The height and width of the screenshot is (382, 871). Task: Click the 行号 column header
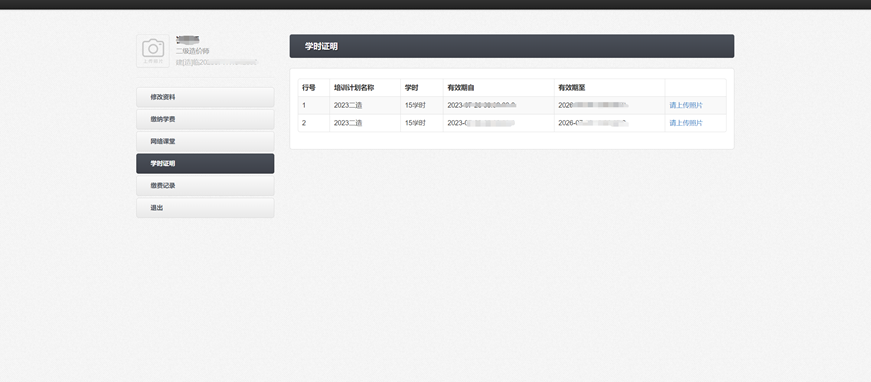pyautogui.click(x=309, y=88)
